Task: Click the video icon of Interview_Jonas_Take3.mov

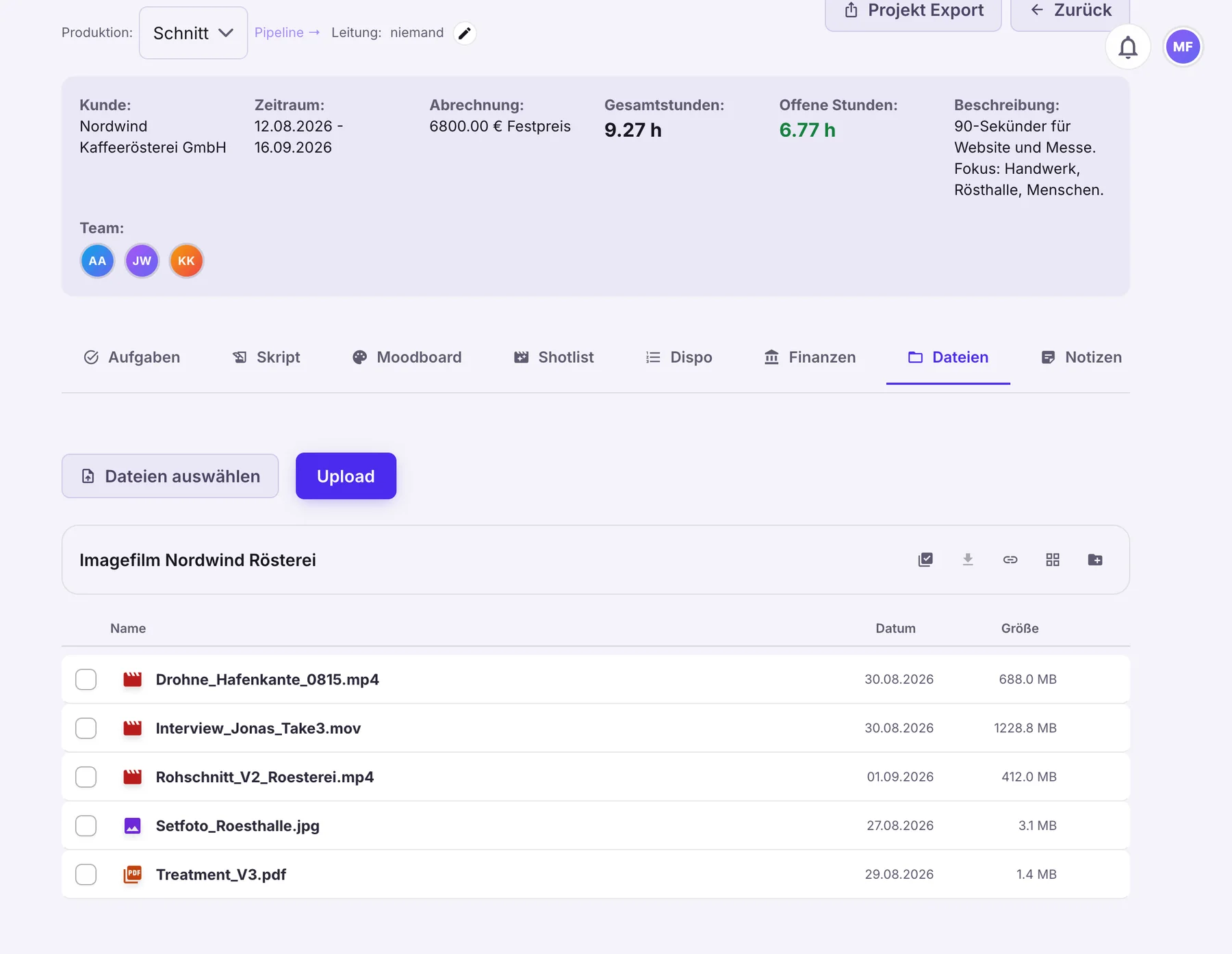Action: pos(132,728)
